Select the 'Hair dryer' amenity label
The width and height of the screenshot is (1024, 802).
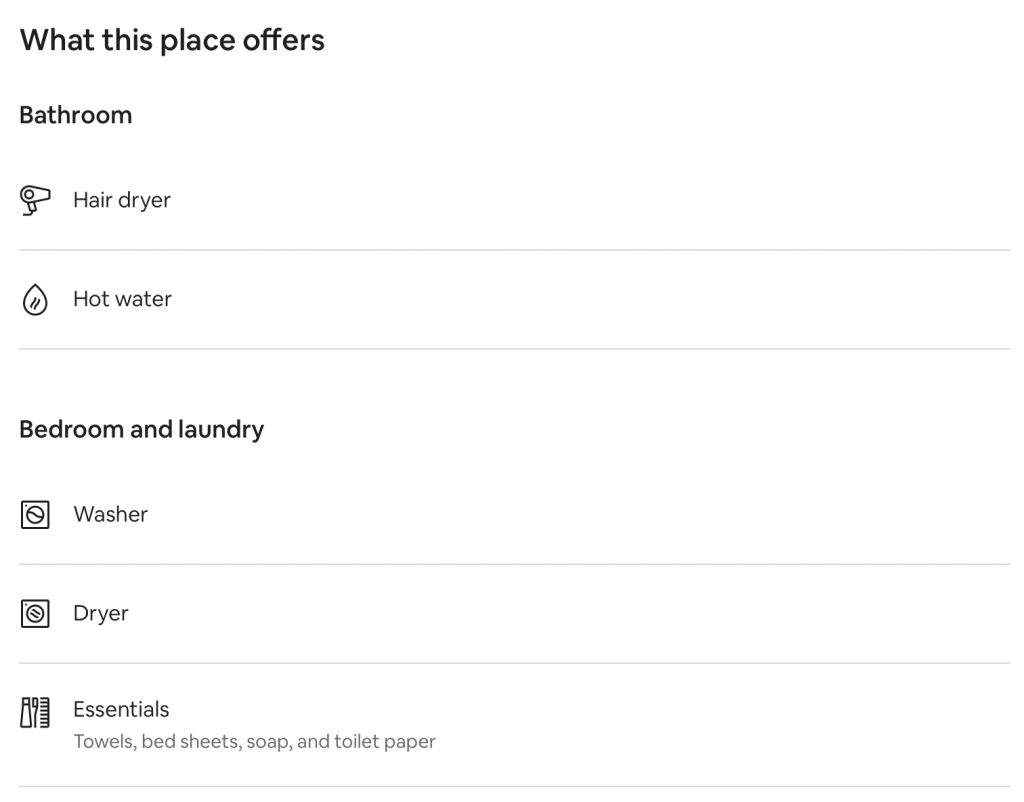[122, 200]
